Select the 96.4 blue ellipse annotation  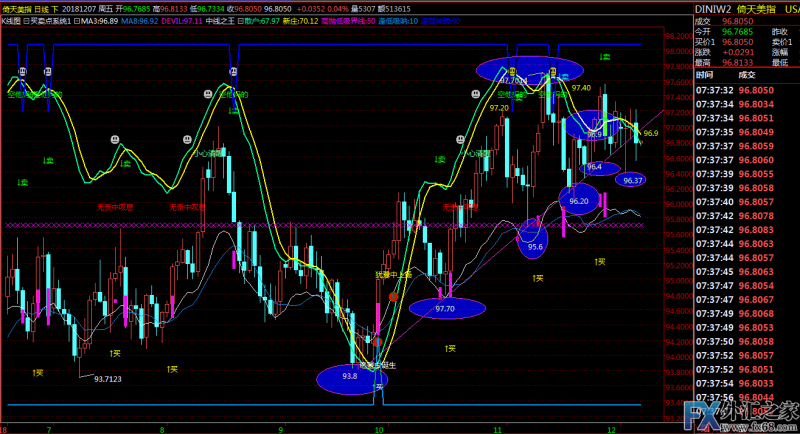(595, 167)
